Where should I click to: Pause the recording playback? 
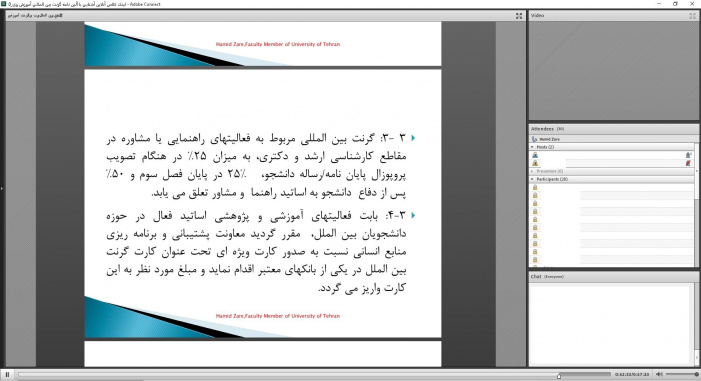coord(7,374)
